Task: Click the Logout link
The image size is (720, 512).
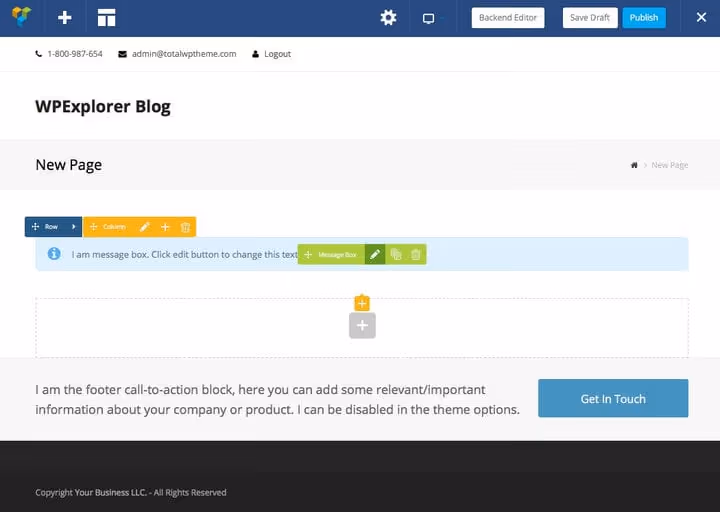Action: click(x=277, y=54)
